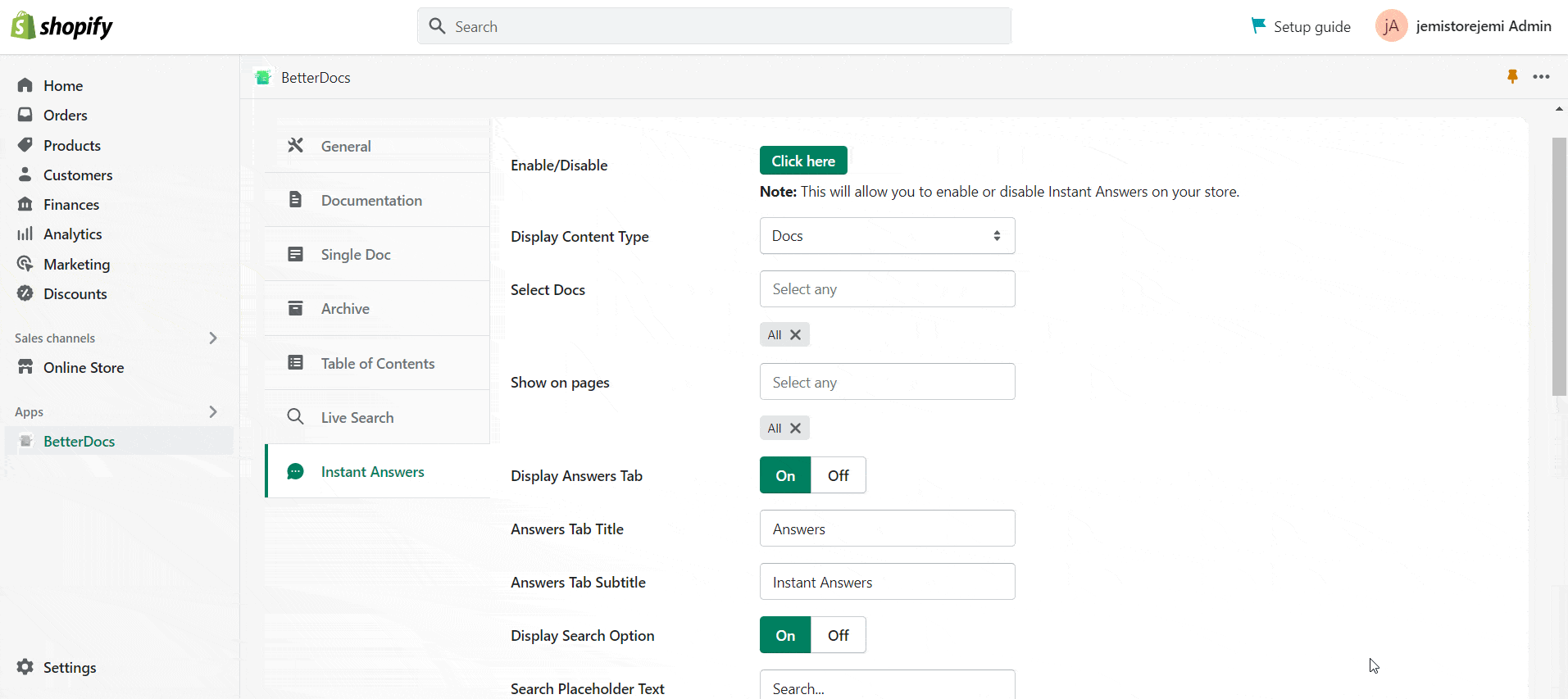Viewport: 1568px width, 699px height.
Task: Click the BetterDocs app icon in sidebar
Action: [25, 441]
